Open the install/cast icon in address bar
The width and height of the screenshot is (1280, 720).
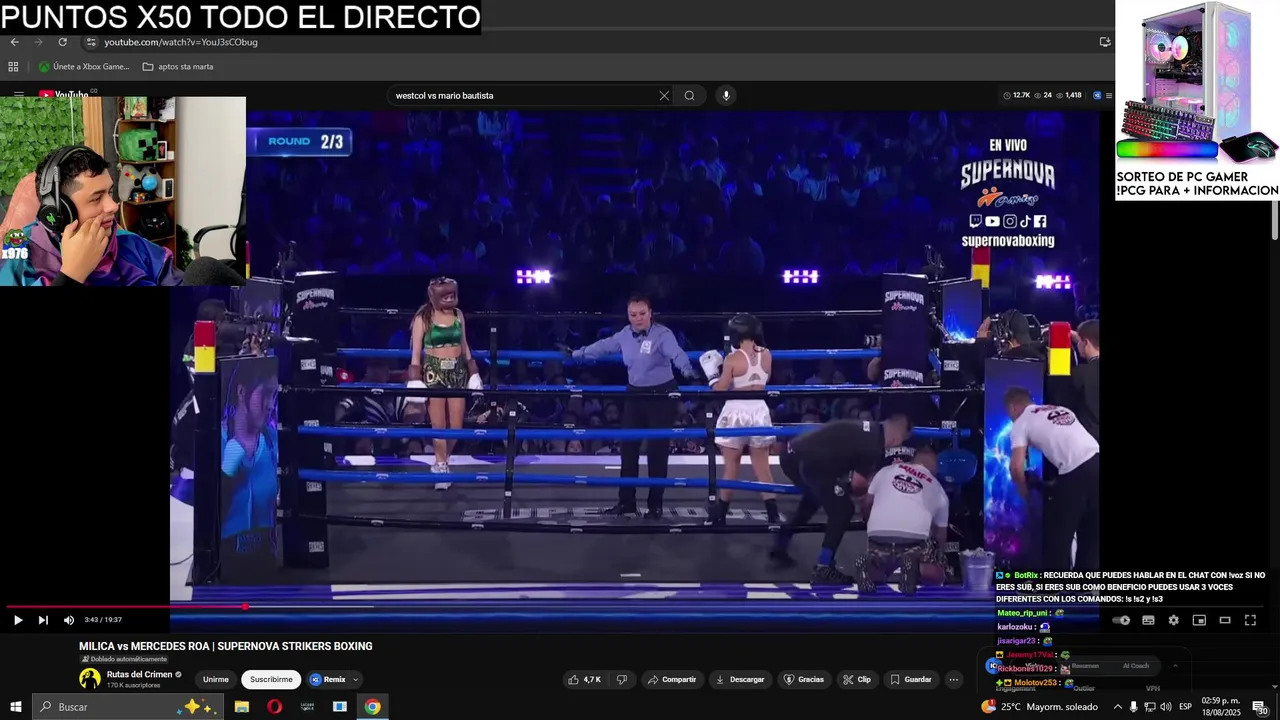1105,42
